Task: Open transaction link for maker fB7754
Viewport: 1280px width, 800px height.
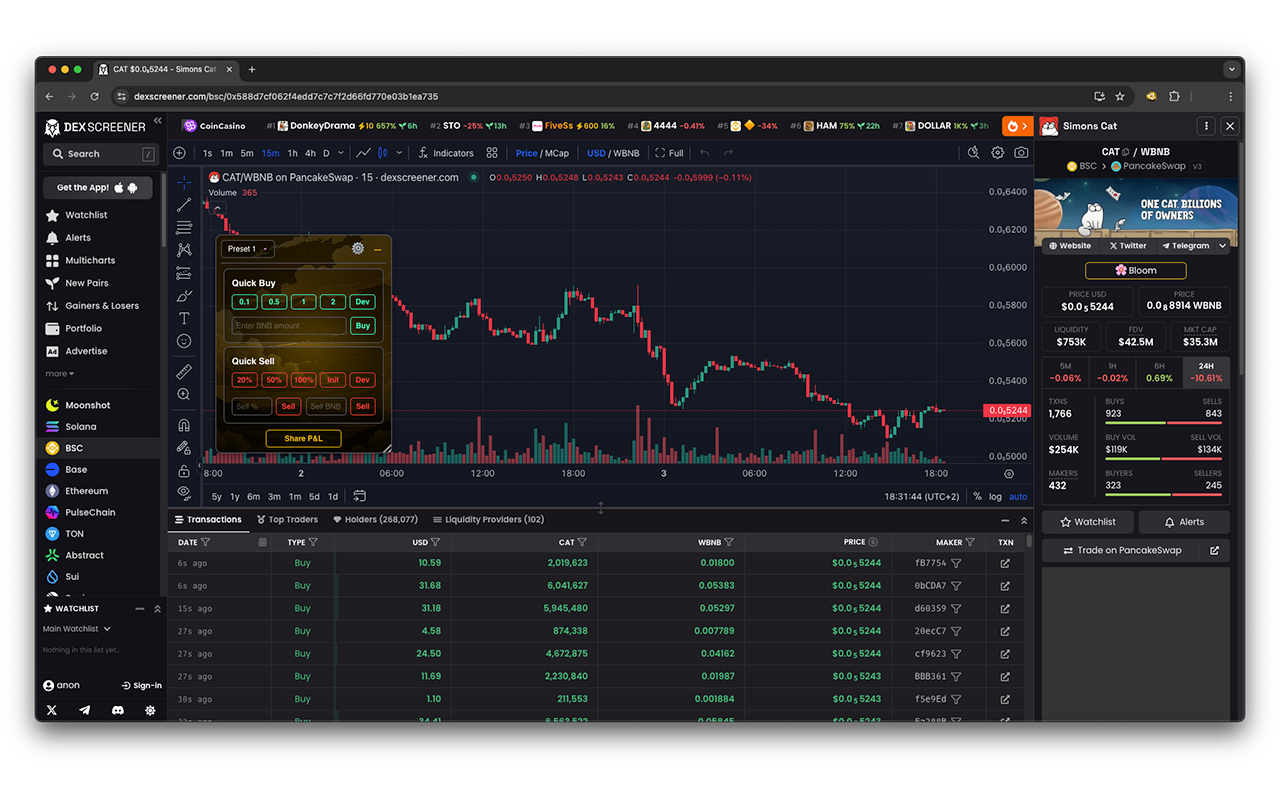Action: pos(1005,563)
